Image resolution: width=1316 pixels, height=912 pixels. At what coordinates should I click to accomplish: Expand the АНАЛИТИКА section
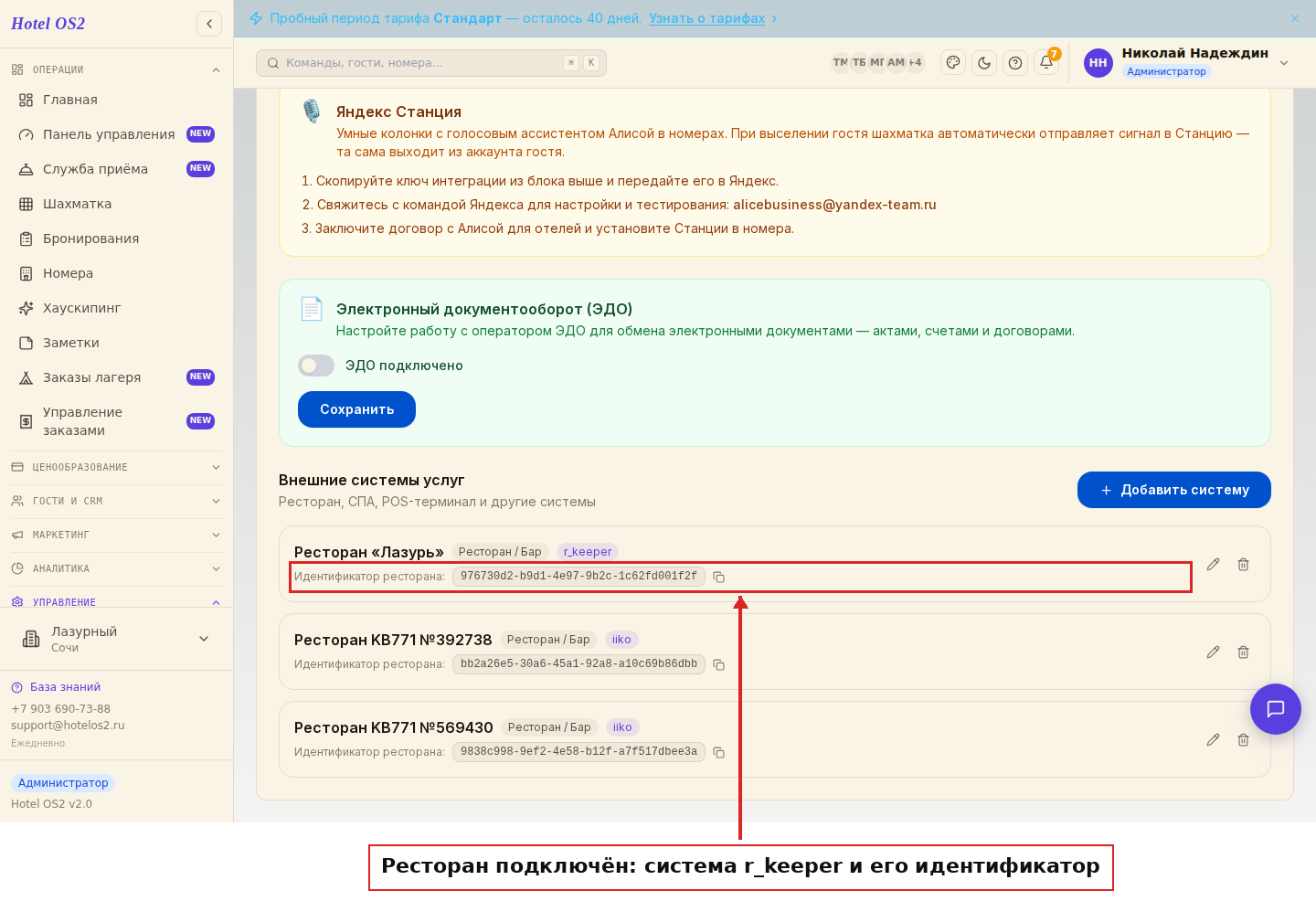(x=116, y=568)
